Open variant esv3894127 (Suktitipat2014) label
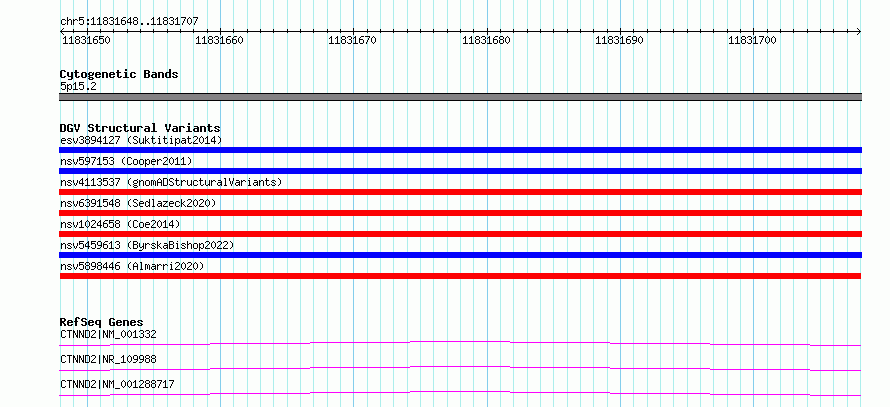The width and height of the screenshot is (890, 407). point(141,140)
